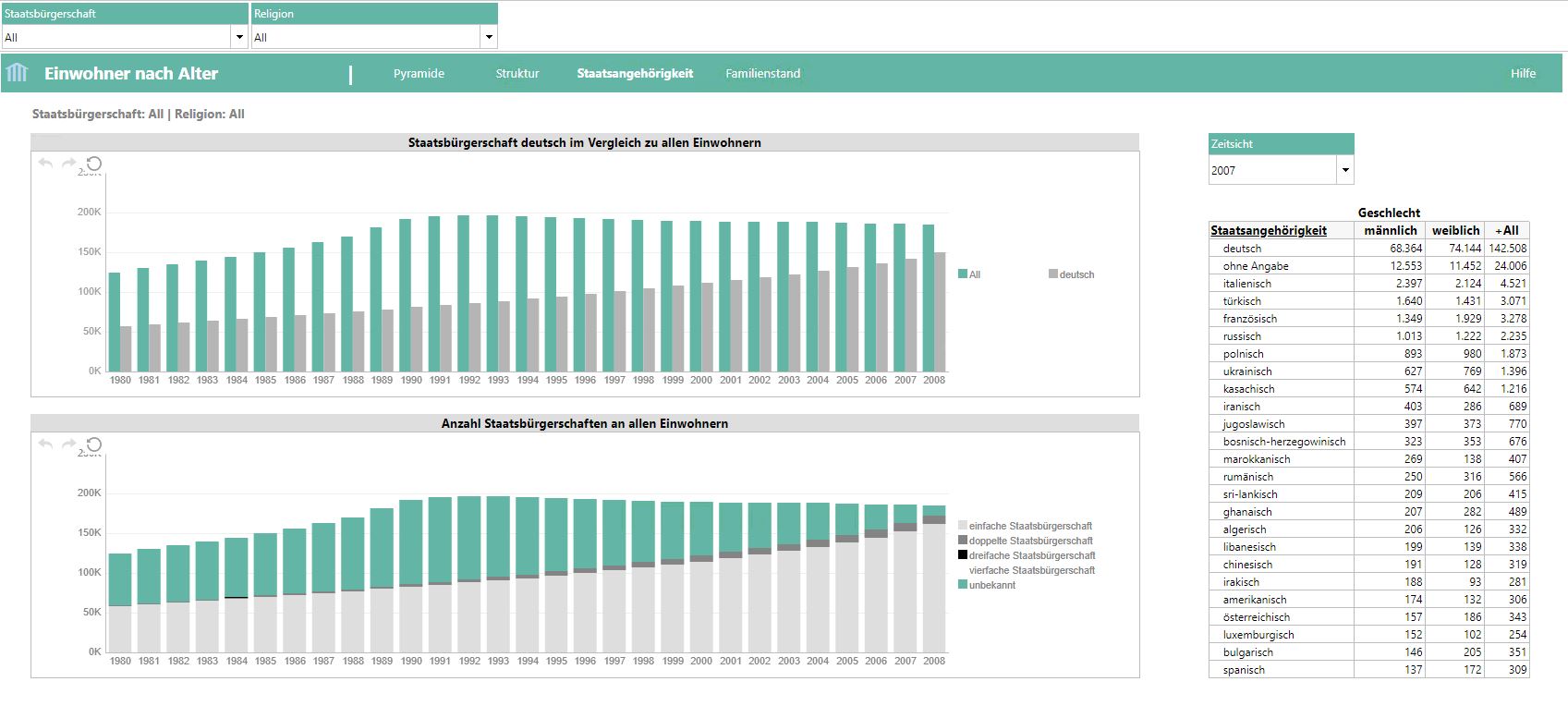Open the Familienstand tab
The image size is (1568, 718).
(762, 74)
